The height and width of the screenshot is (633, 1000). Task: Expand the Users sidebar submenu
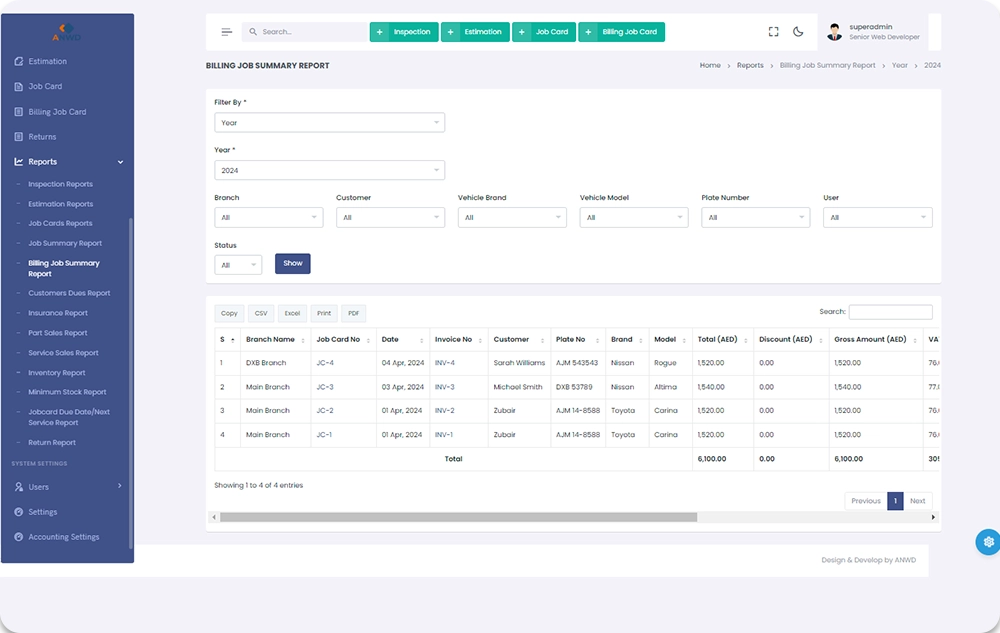coord(120,487)
